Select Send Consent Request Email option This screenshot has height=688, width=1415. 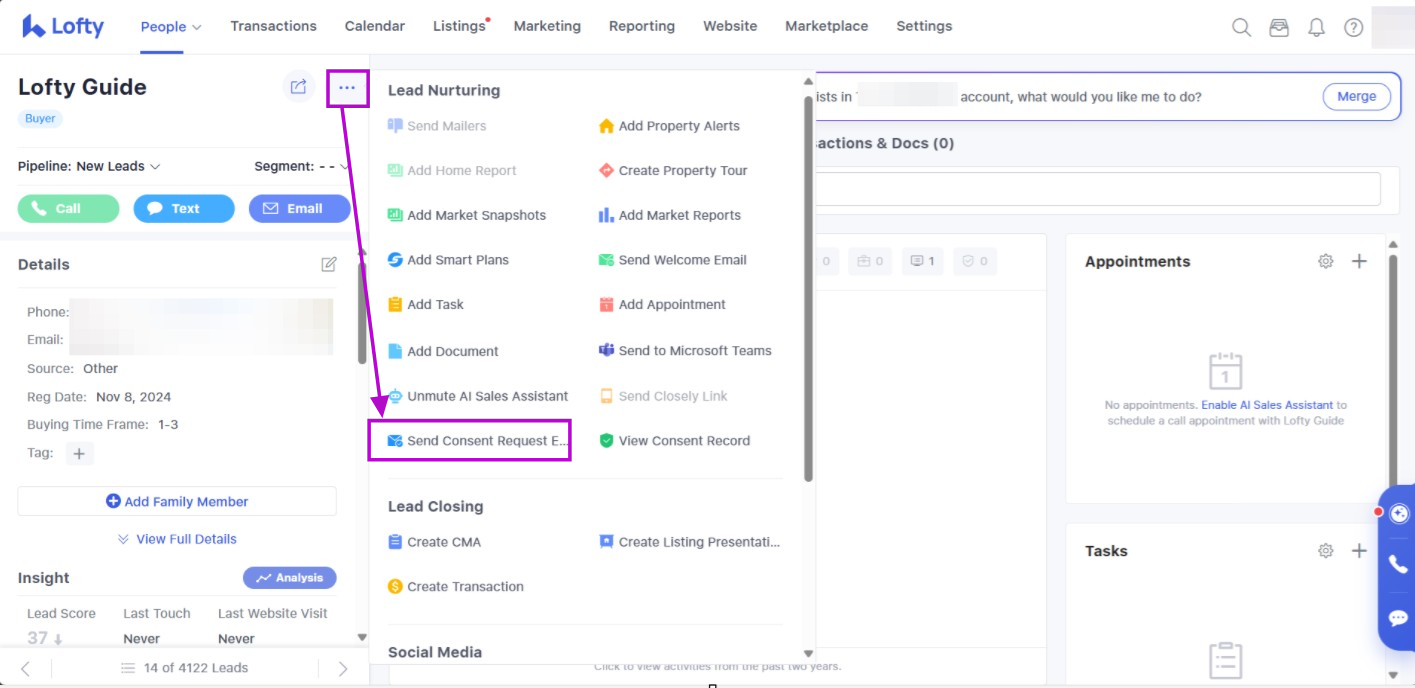pos(478,441)
